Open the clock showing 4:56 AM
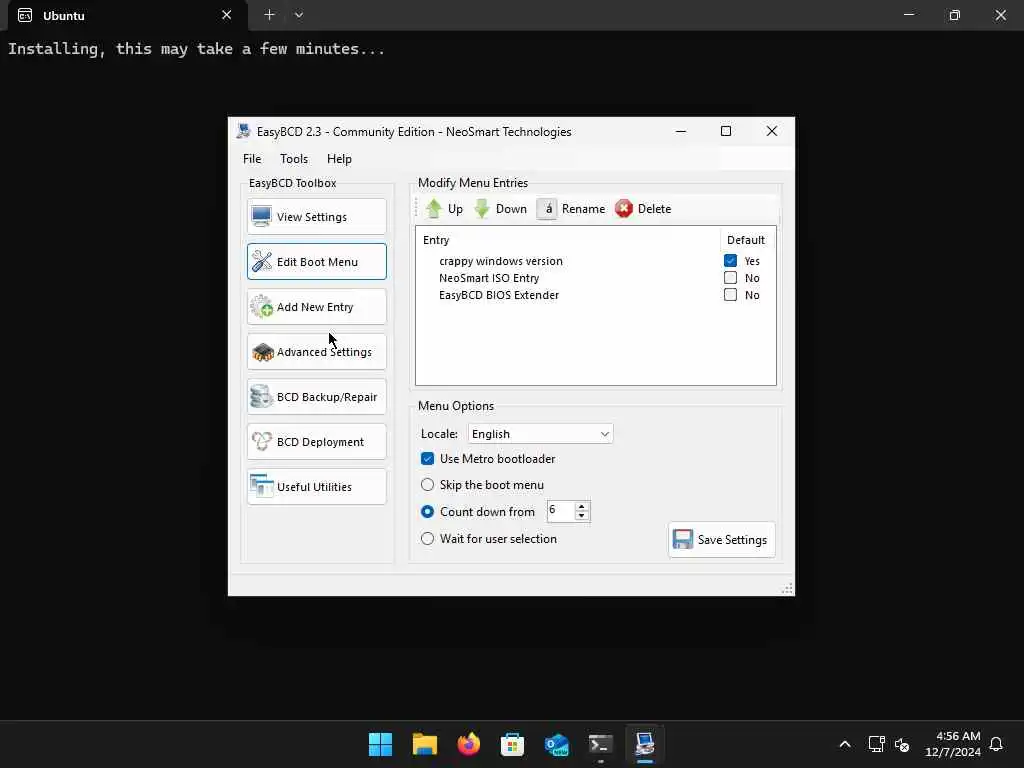The image size is (1024, 768). coord(953,744)
